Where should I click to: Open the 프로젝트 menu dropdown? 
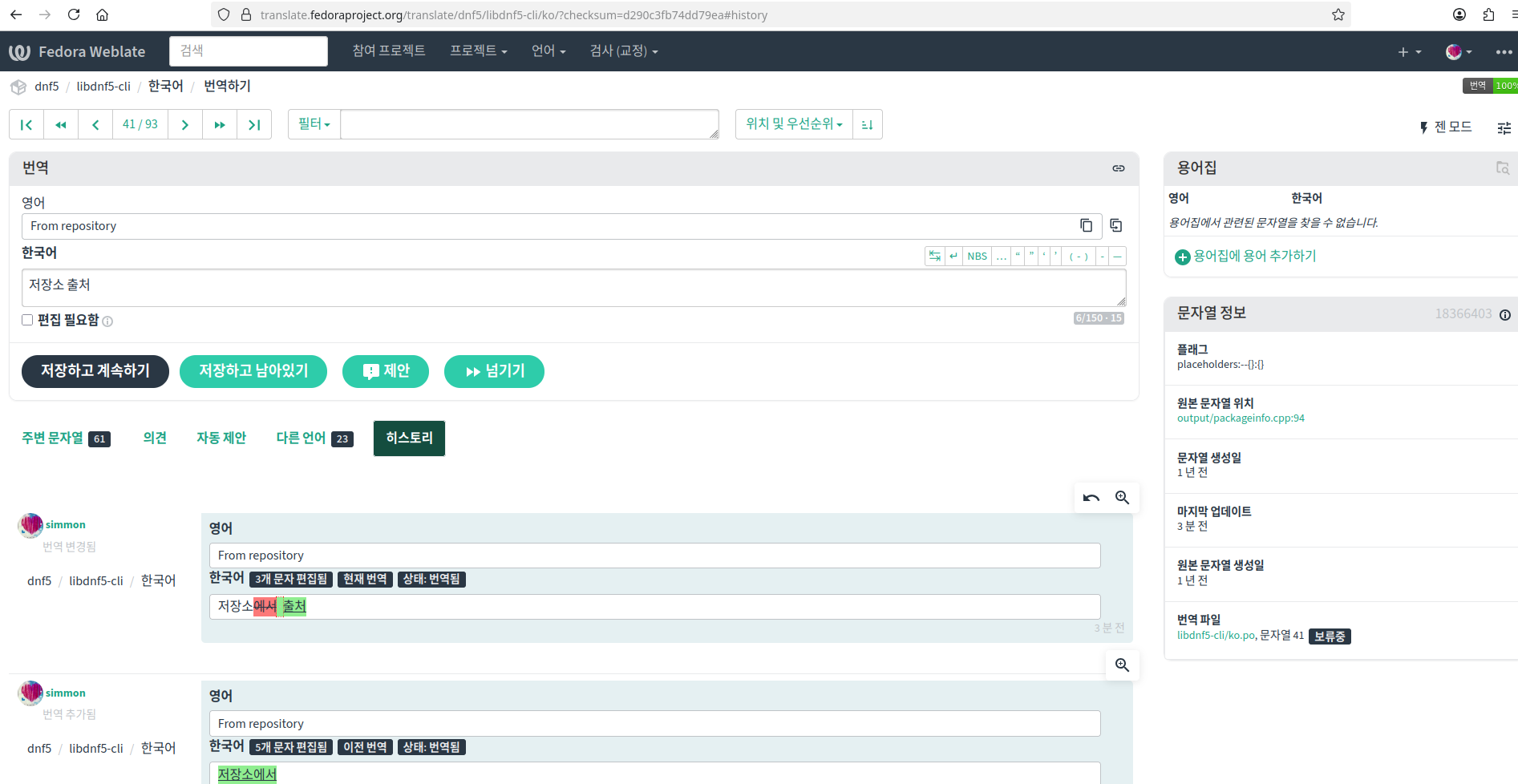click(x=478, y=51)
